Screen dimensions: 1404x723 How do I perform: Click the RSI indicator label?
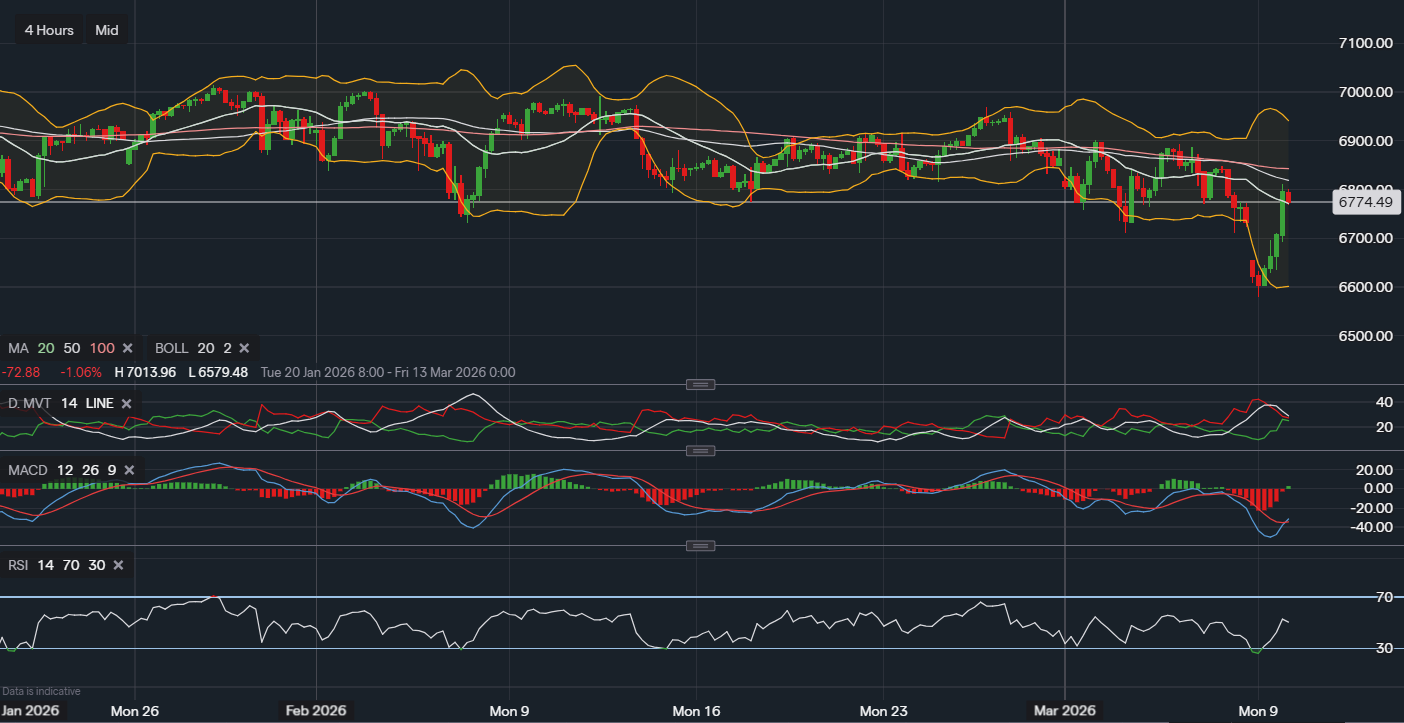[19, 565]
